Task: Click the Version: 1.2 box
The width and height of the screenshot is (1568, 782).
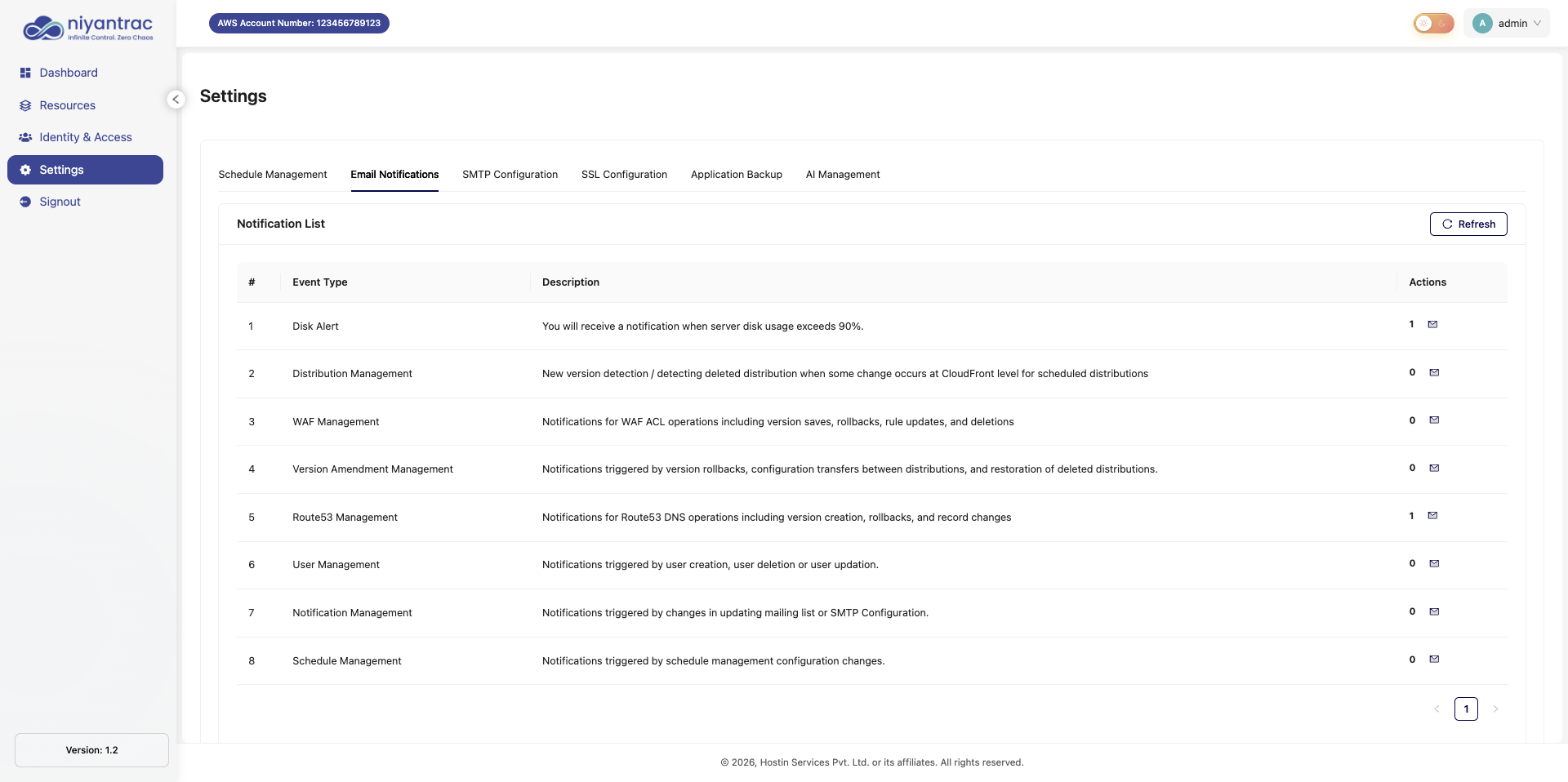Action: [91, 750]
